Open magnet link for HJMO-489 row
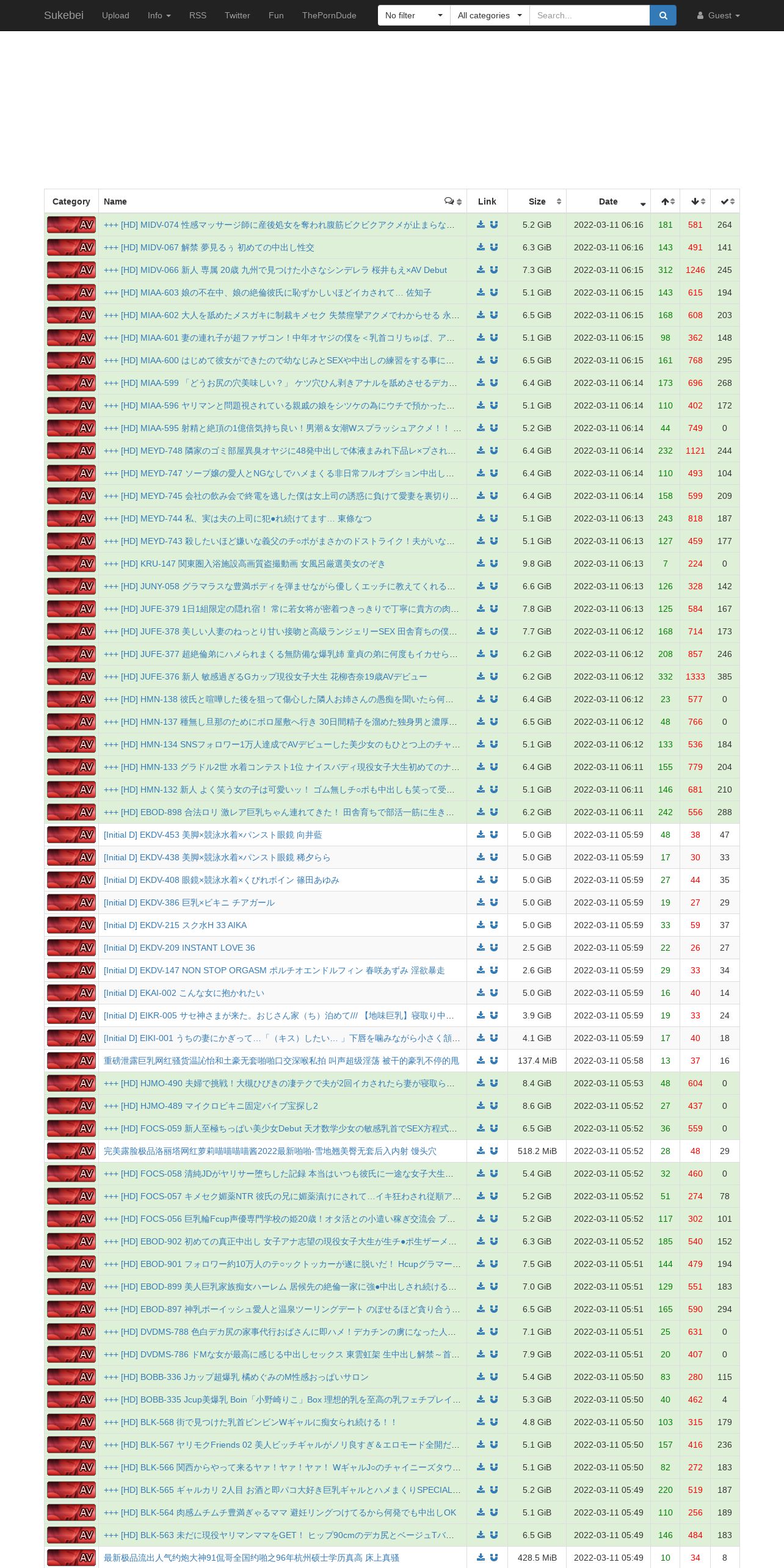The height and width of the screenshot is (1568, 784). pos(494,1106)
